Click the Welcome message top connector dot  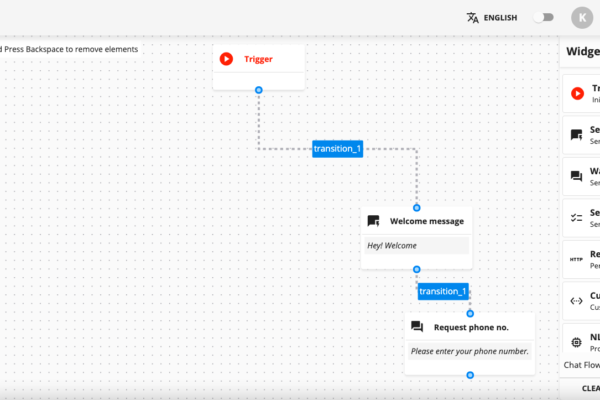tap(417, 208)
